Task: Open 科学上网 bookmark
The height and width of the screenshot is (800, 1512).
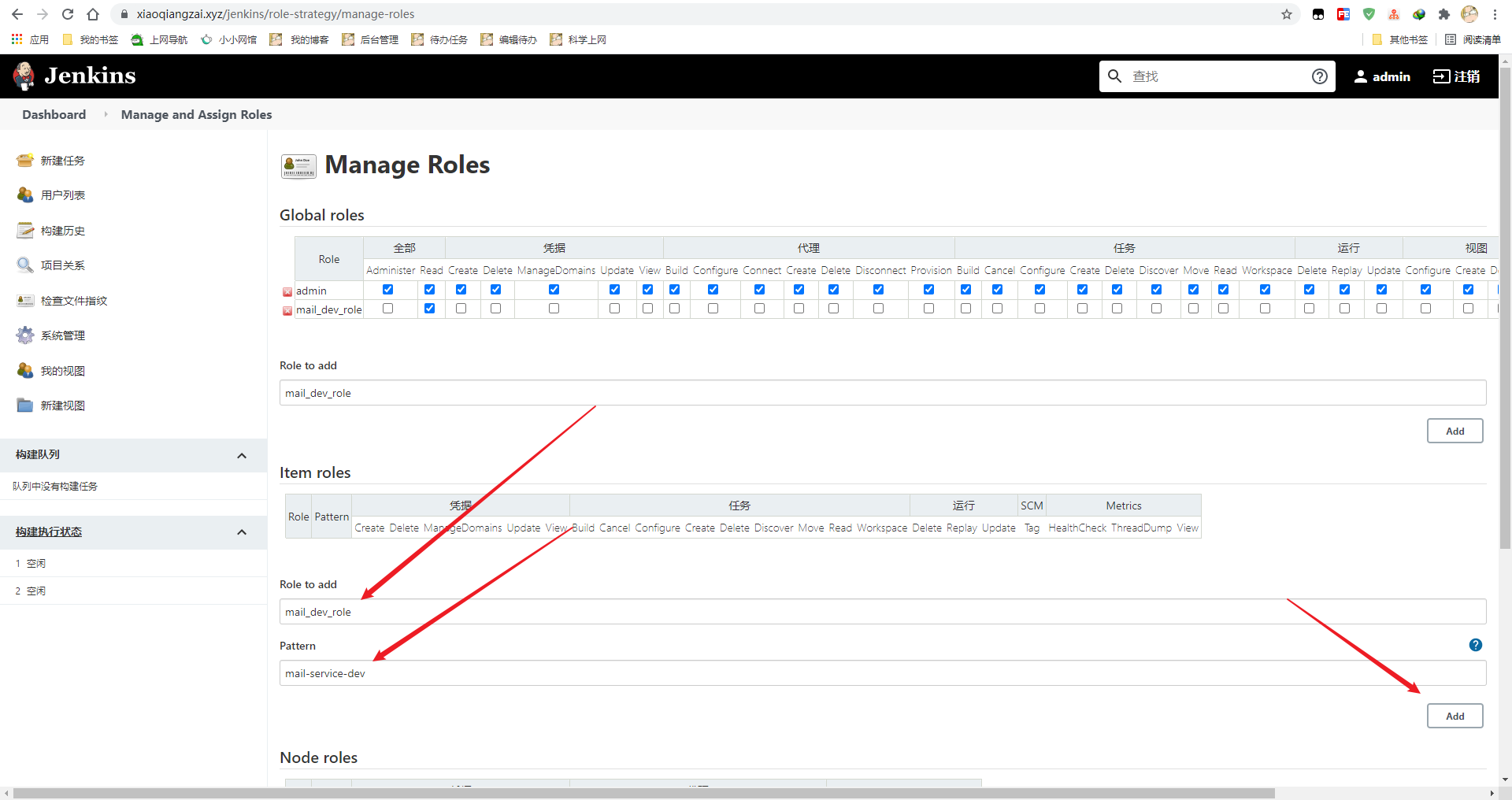Action: pos(578,39)
